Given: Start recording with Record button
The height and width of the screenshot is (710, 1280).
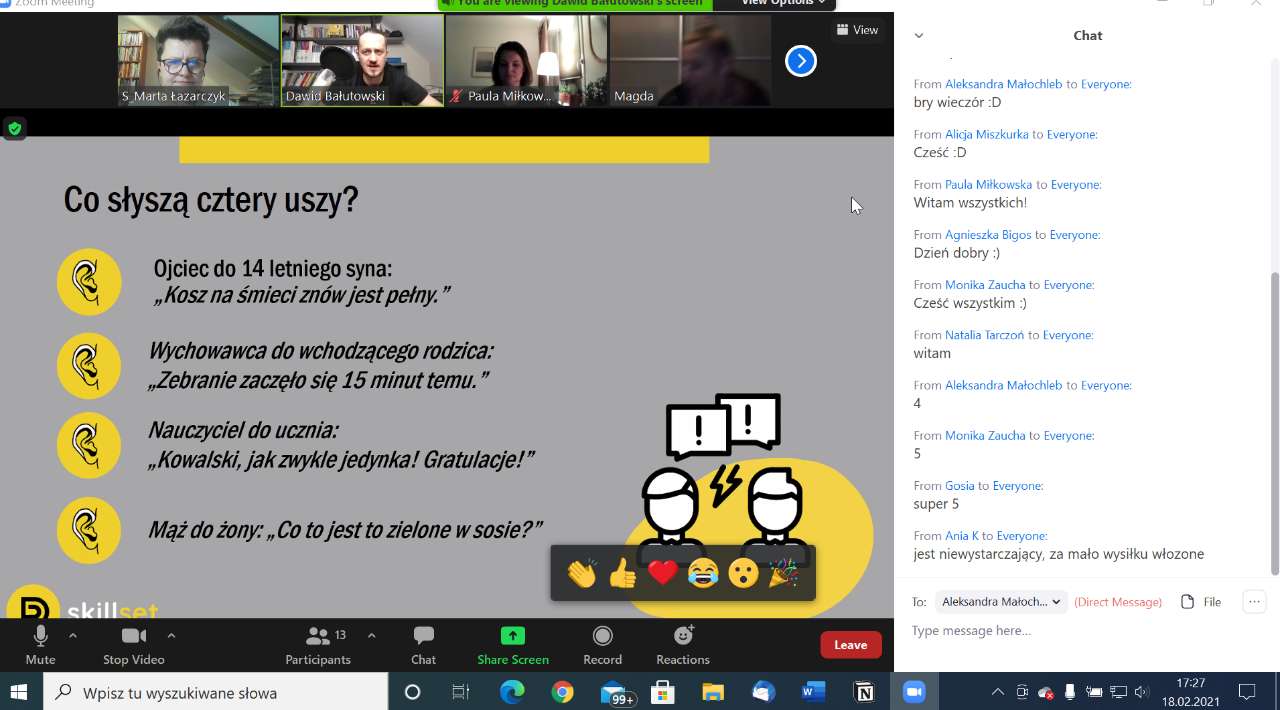Looking at the screenshot, I should (602, 644).
